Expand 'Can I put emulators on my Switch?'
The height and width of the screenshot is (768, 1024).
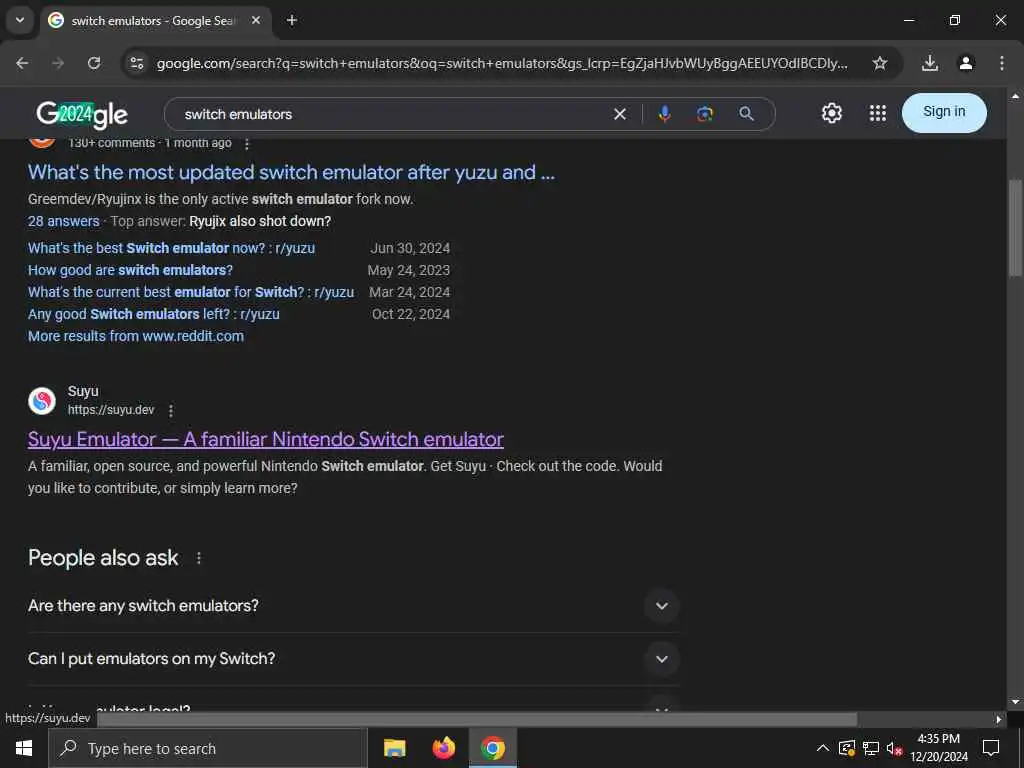[353, 659]
